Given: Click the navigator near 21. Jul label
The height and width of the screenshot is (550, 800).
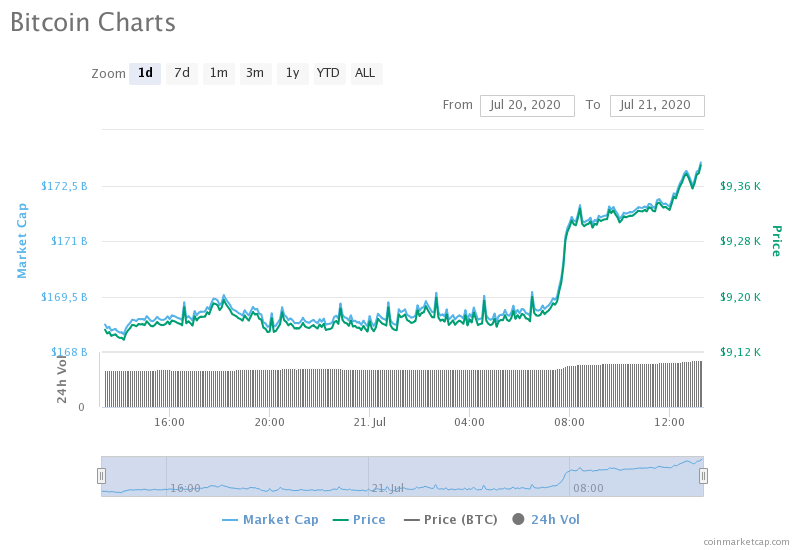Looking at the screenshot, I should tap(388, 488).
